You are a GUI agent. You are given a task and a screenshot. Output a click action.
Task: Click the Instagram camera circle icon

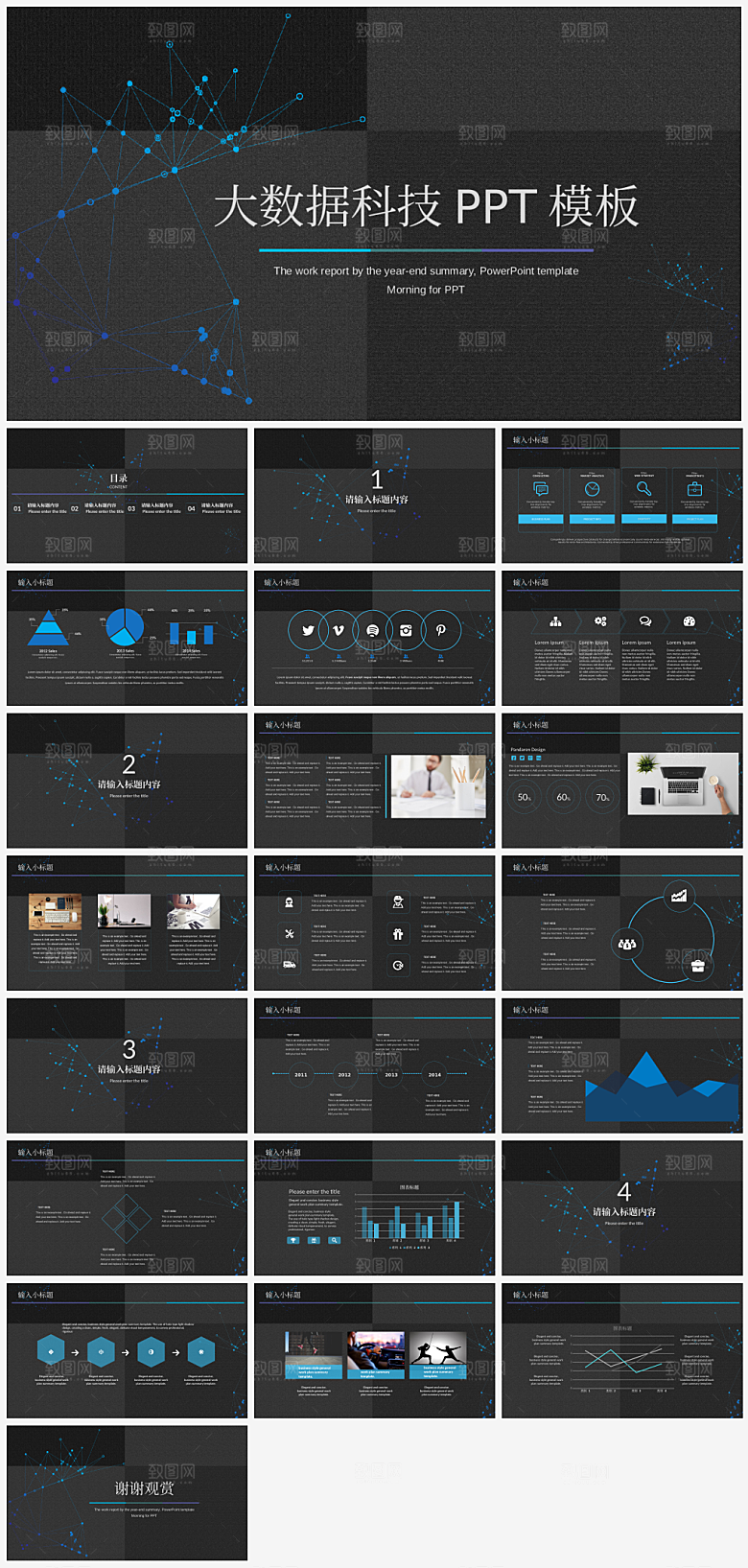[x=407, y=630]
